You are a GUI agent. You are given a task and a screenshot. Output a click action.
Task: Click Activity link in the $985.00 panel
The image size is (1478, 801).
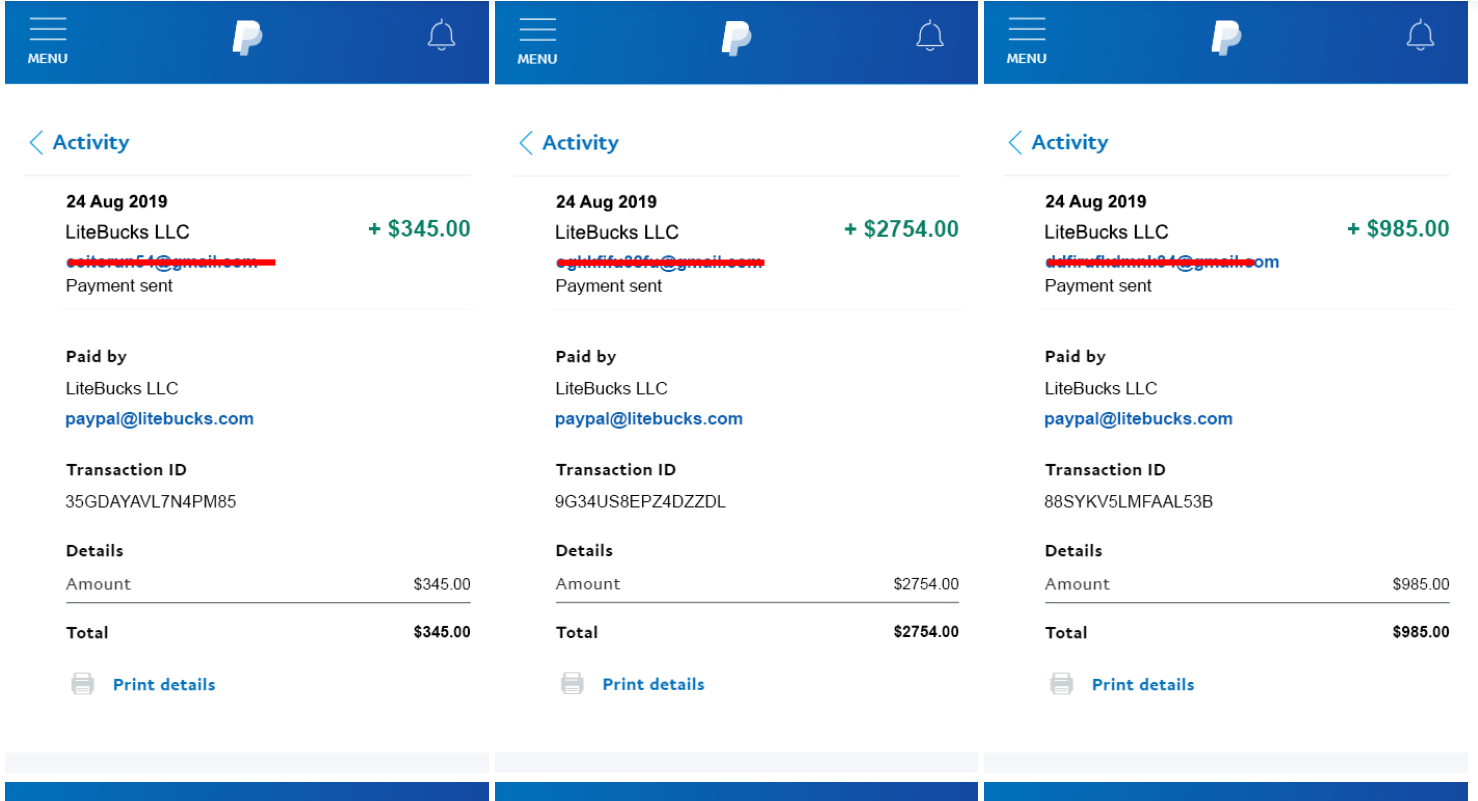pos(1070,143)
